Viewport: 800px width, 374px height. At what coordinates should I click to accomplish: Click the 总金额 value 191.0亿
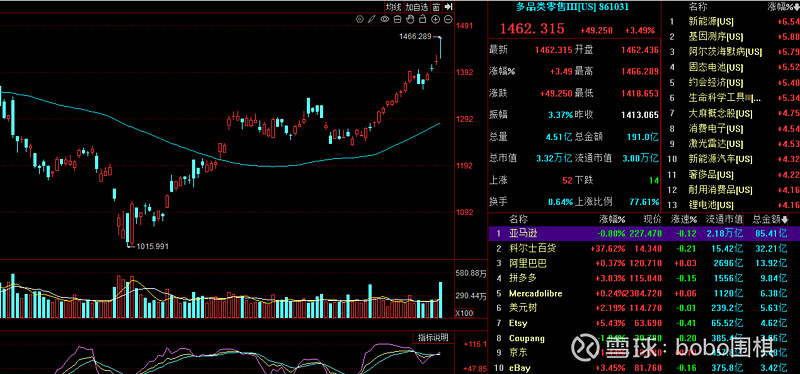point(643,136)
